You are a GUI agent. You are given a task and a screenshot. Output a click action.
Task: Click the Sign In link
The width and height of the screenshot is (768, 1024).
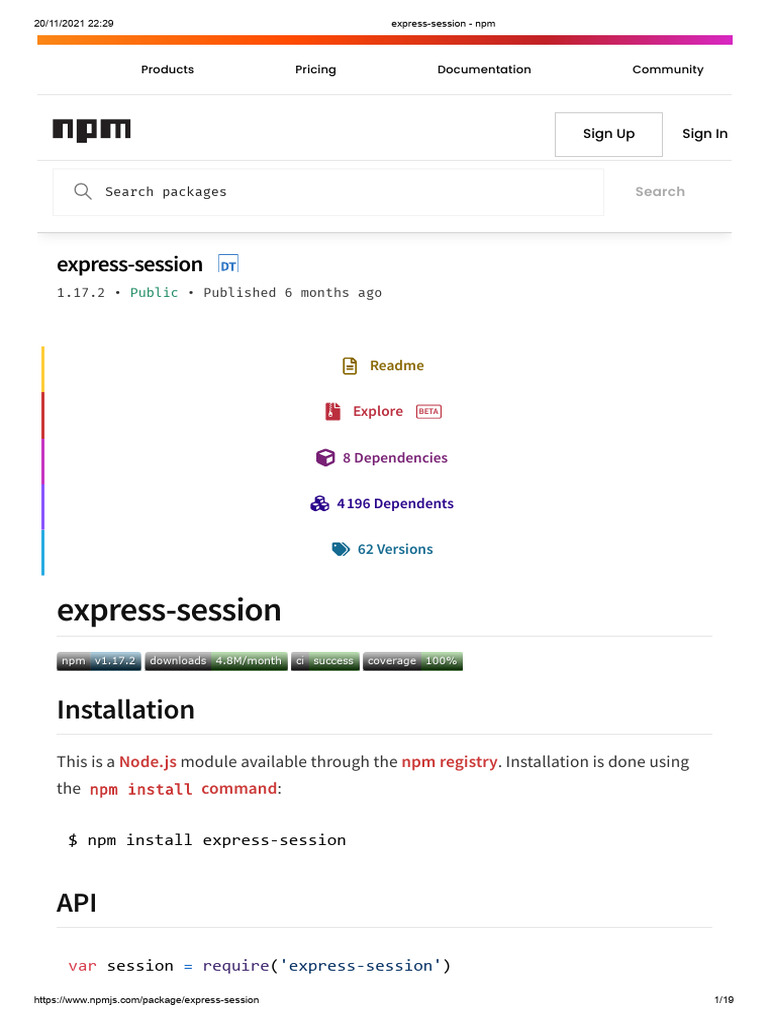pyautogui.click(x=704, y=134)
